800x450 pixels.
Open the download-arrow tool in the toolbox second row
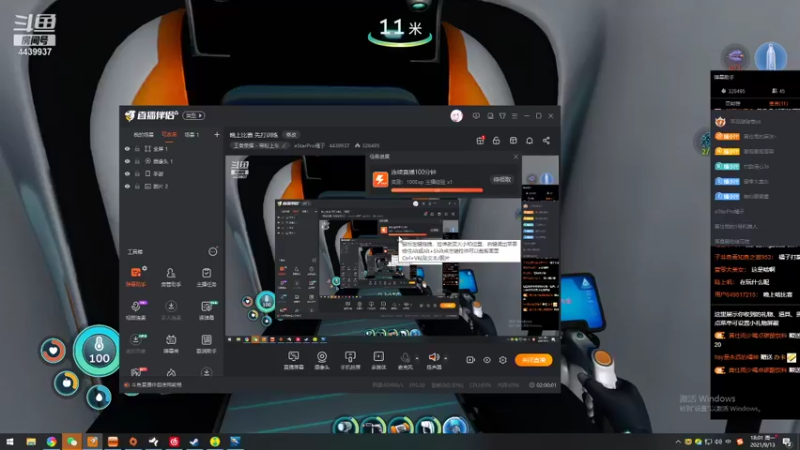pos(170,310)
